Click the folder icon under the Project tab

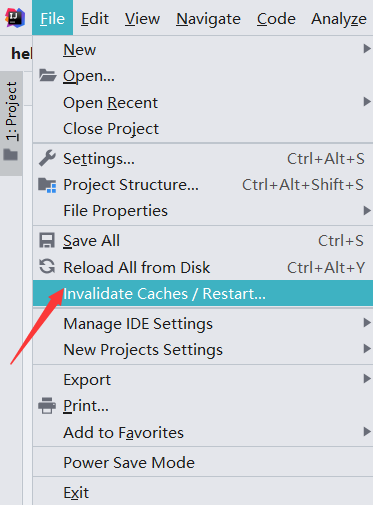point(11,155)
